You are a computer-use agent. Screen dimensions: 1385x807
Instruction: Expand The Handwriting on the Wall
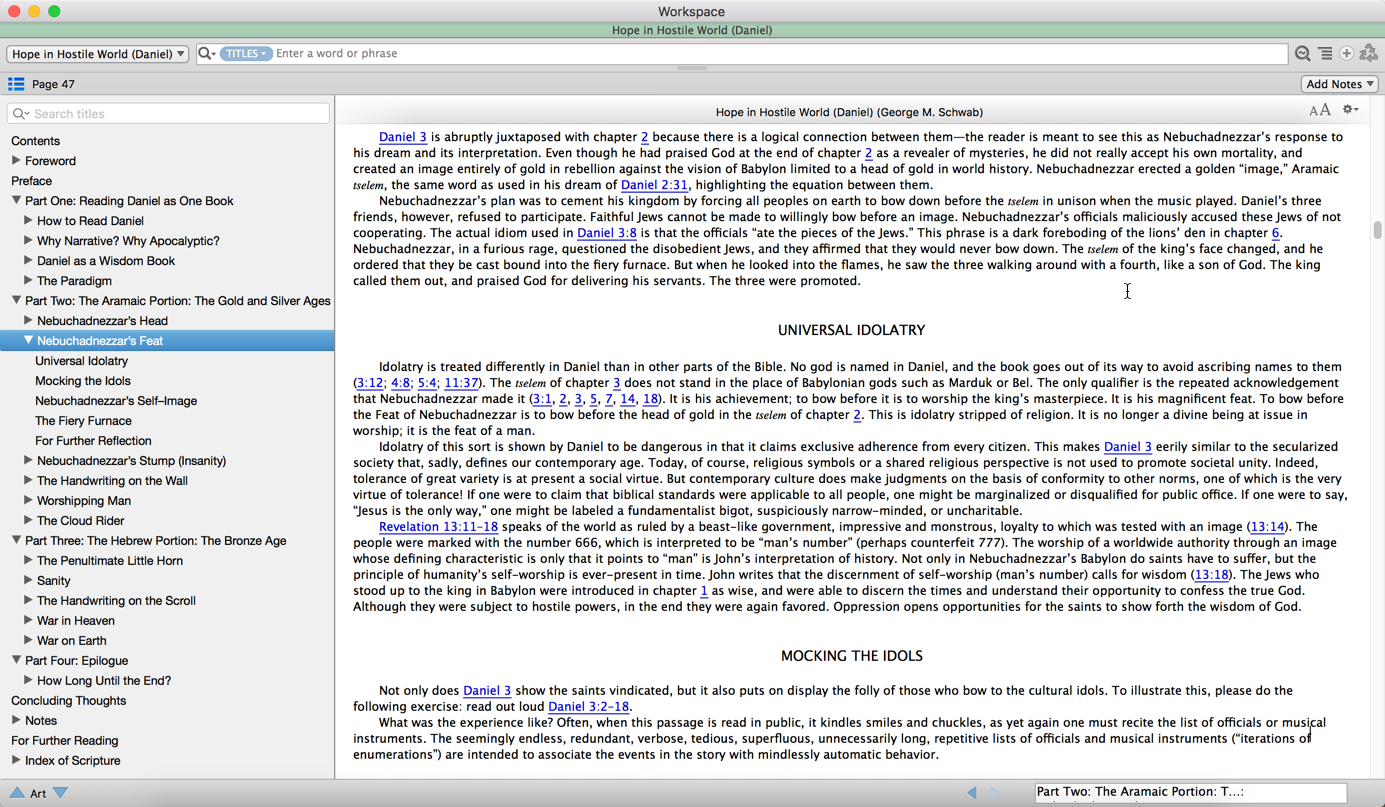28,481
